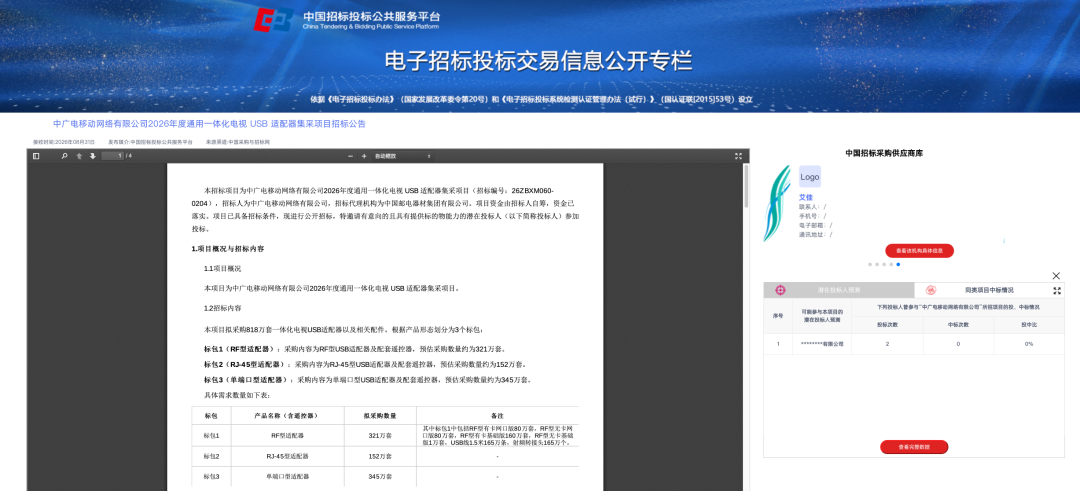
Task: Select the third carousel dot
Action: click(884, 264)
